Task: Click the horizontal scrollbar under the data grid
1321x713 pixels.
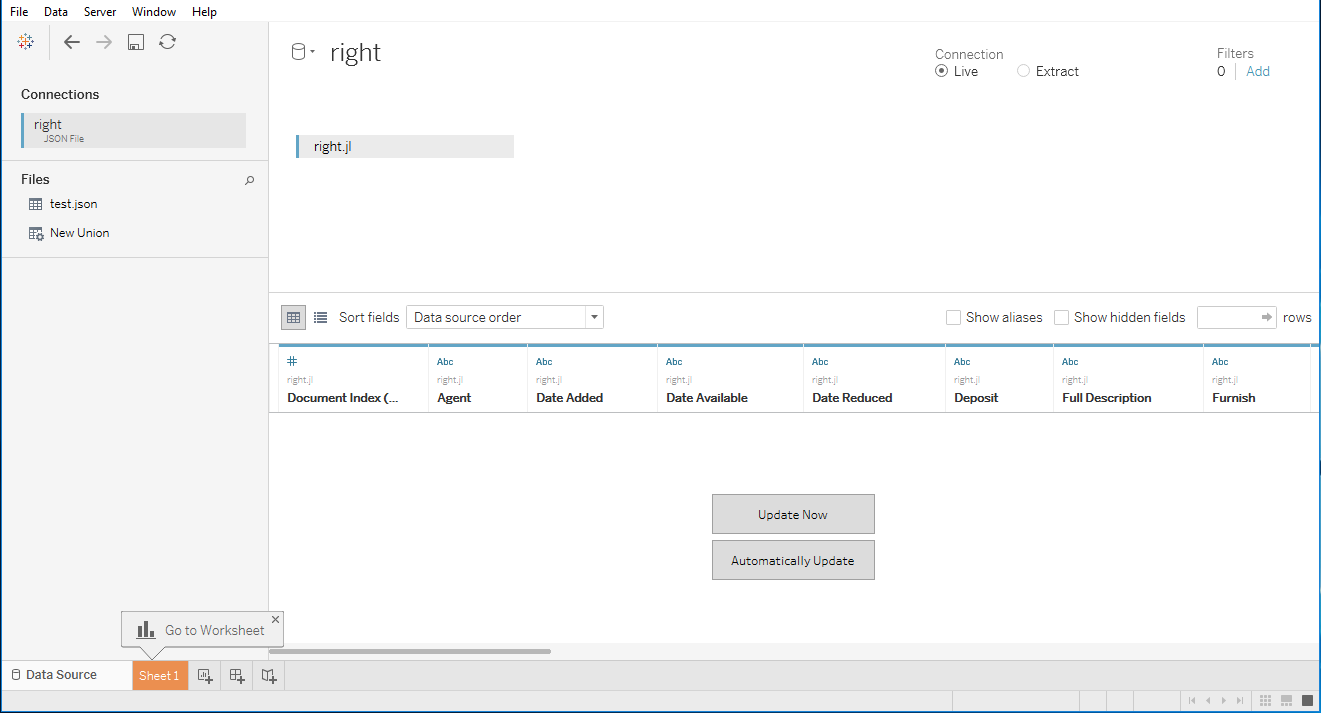Action: click(410, 651)
